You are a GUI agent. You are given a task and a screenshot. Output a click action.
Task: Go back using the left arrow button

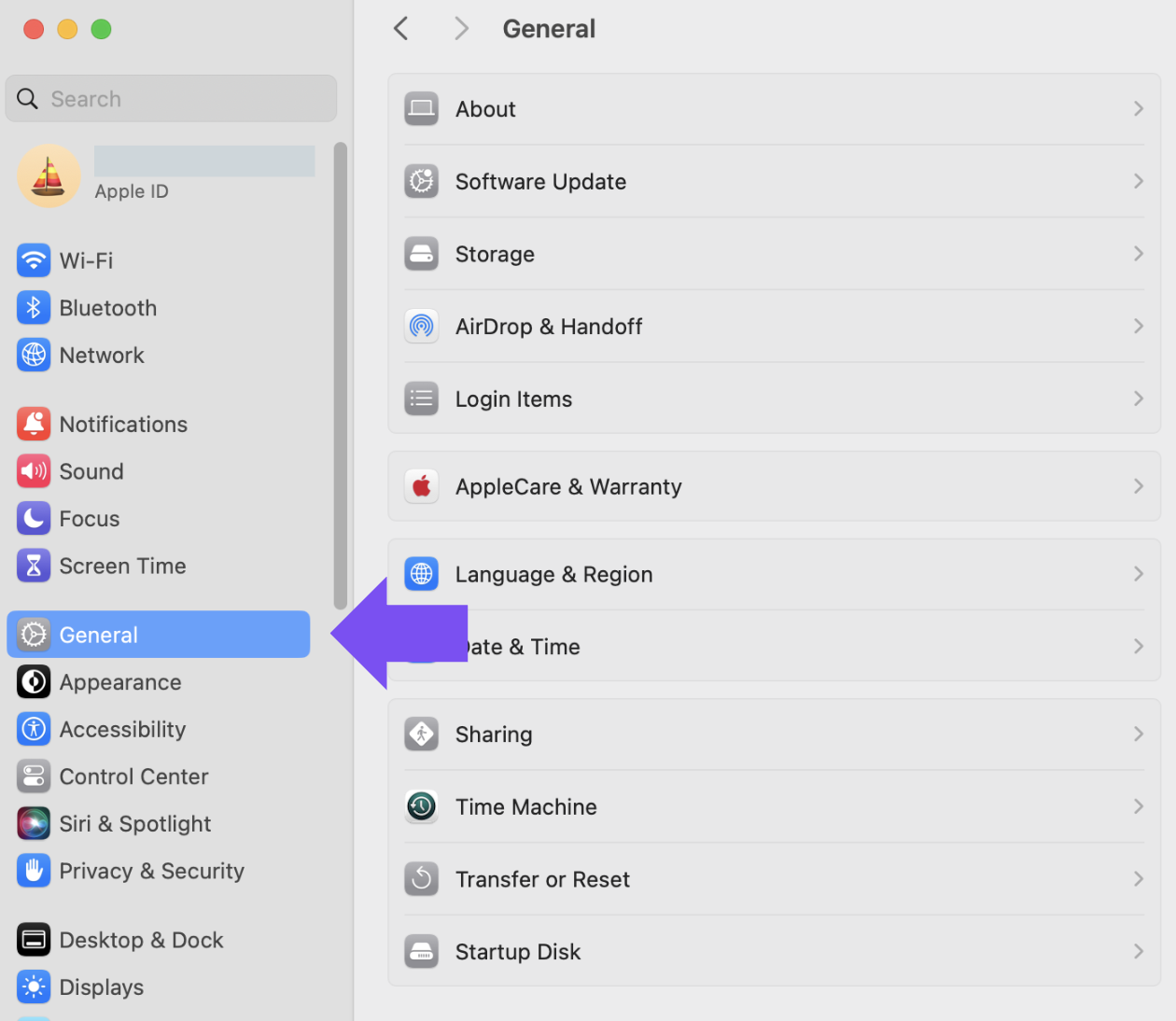pyautogui.click(x=401, y=29)
